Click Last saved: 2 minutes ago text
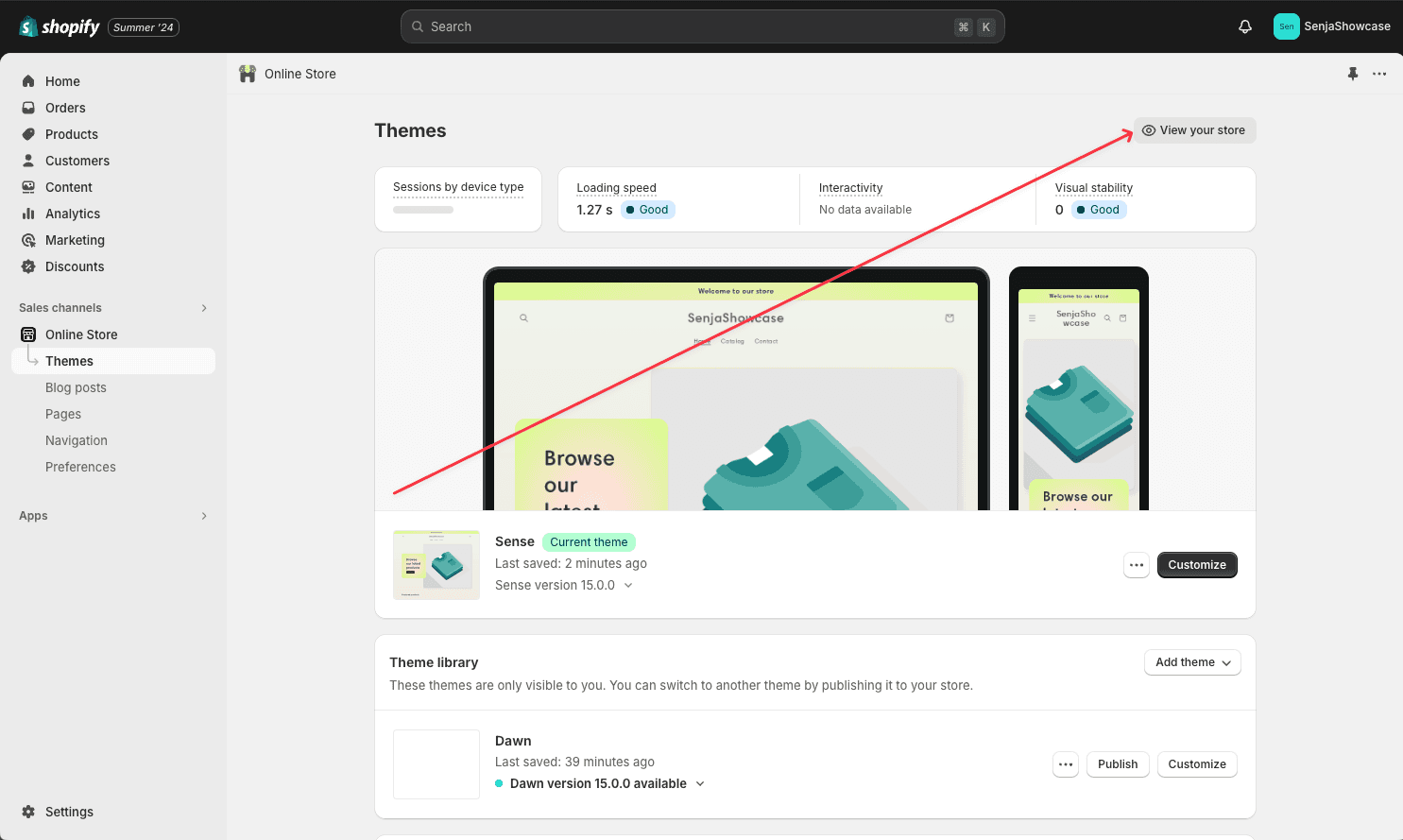Image resolution: width=1403 pixels, height=840 pixels. click(571, 563)
